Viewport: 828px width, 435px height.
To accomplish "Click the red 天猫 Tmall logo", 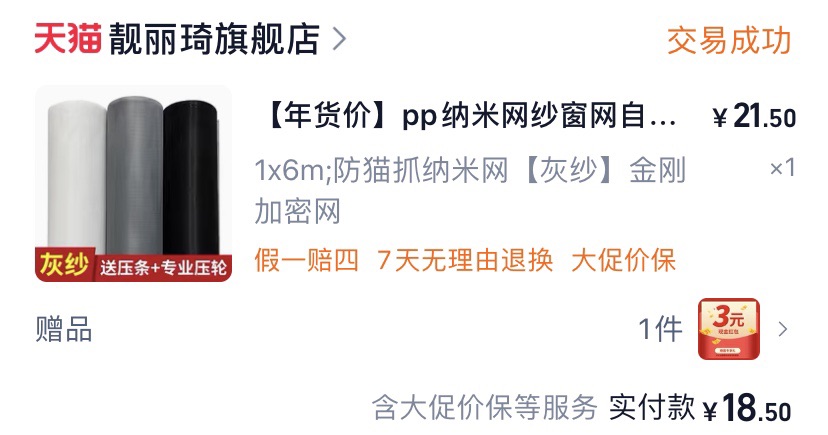I will 68,39.
